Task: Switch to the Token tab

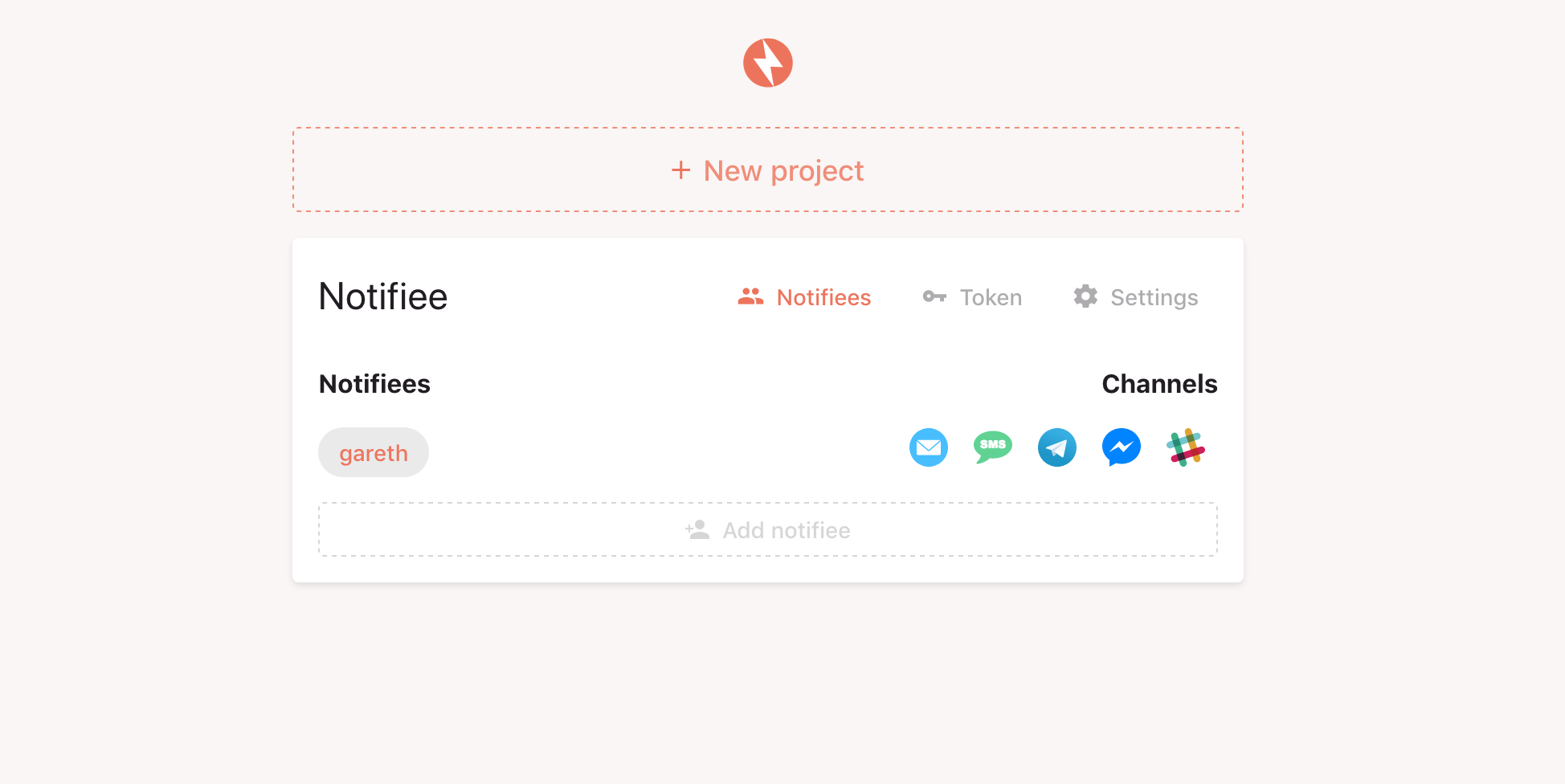Action: pos(991,296)
